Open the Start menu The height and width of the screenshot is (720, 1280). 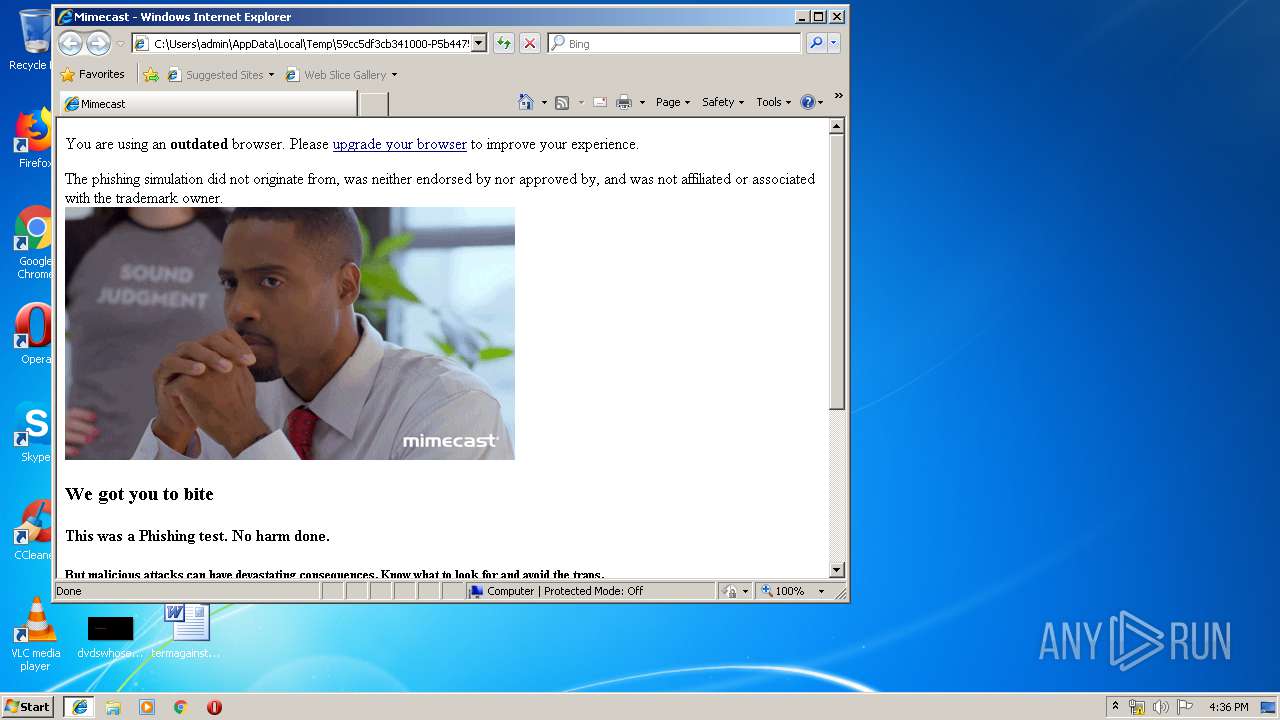(28, 706)
